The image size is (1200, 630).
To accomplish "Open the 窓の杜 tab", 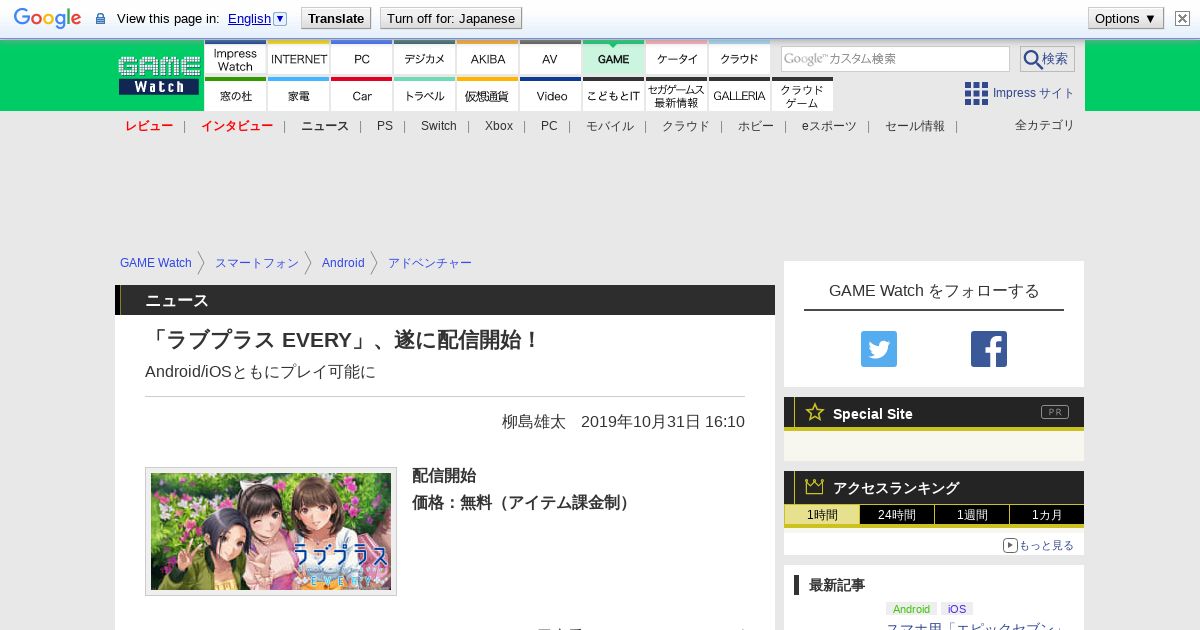I will pyautogui.click(x=235, y=95).
